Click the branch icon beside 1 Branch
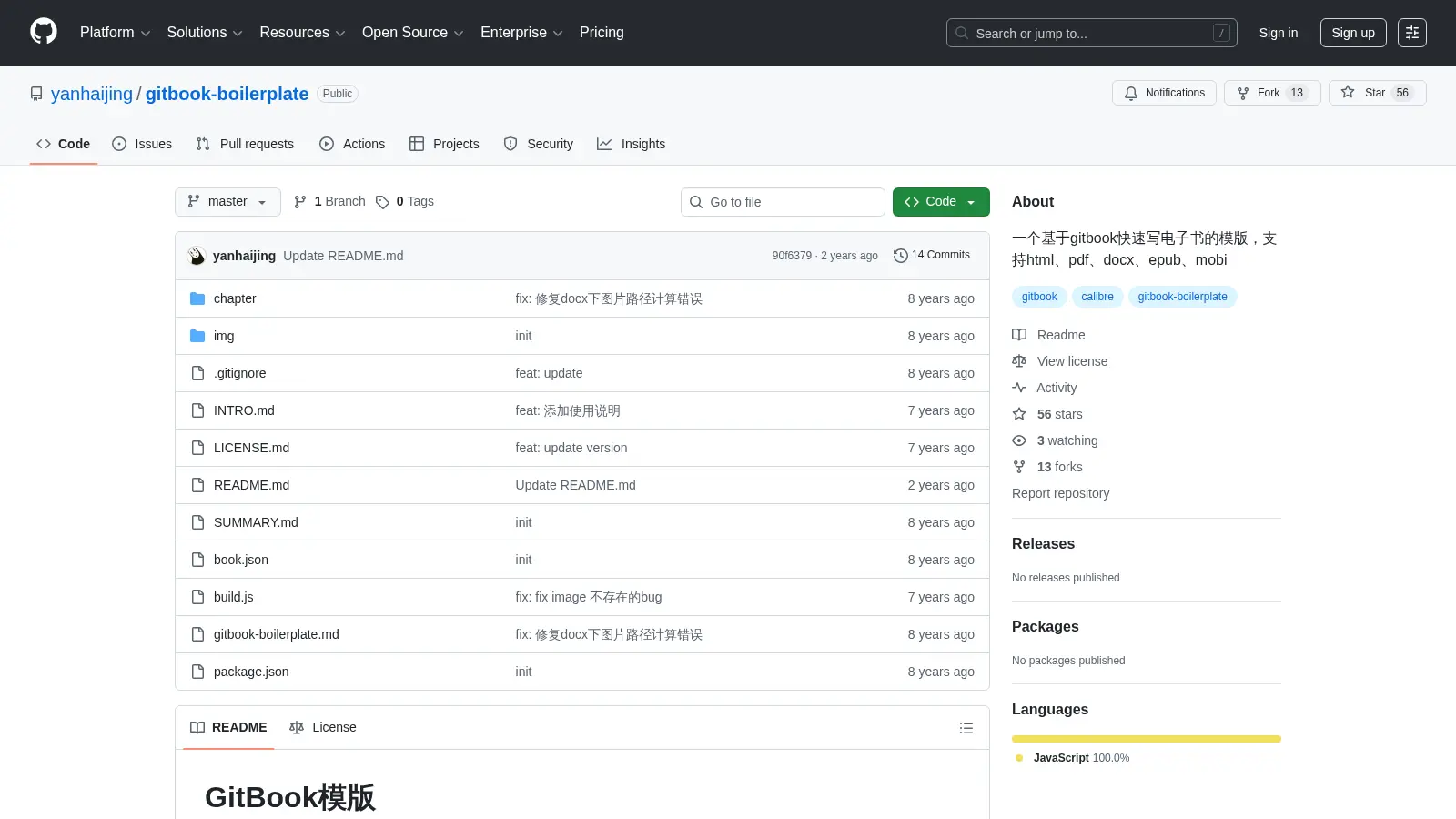1456x819 pixels. [x=300, y=202]
